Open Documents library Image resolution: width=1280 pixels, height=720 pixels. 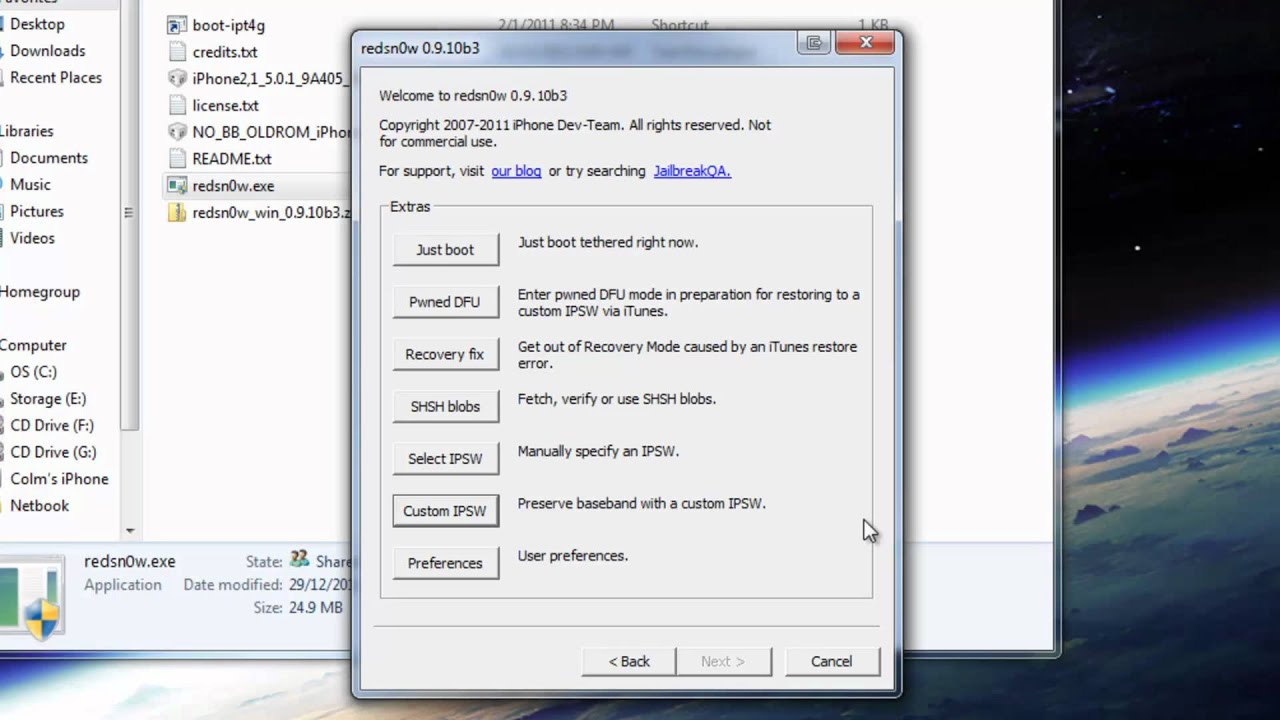pos(49,158)
